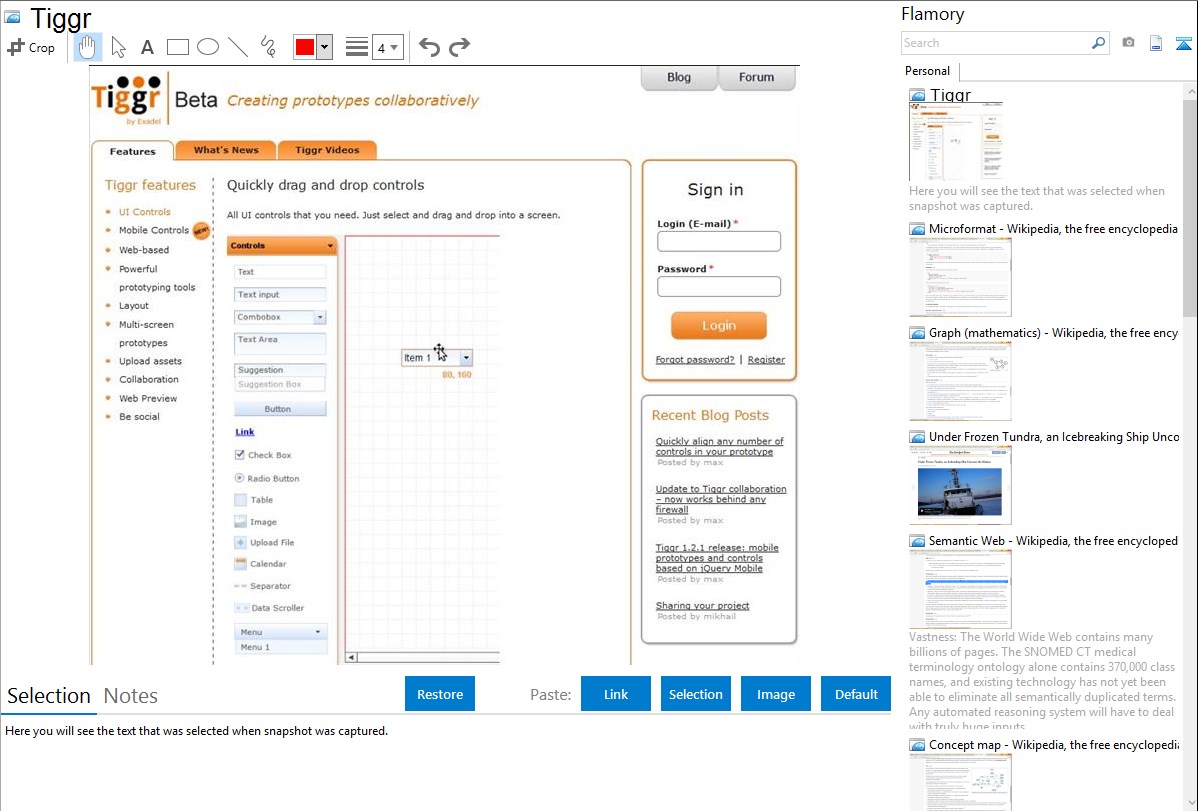Screen dimensions: 1198x811
Task: Choose the straight line drawing tool
Action: (x=238, y=47)
